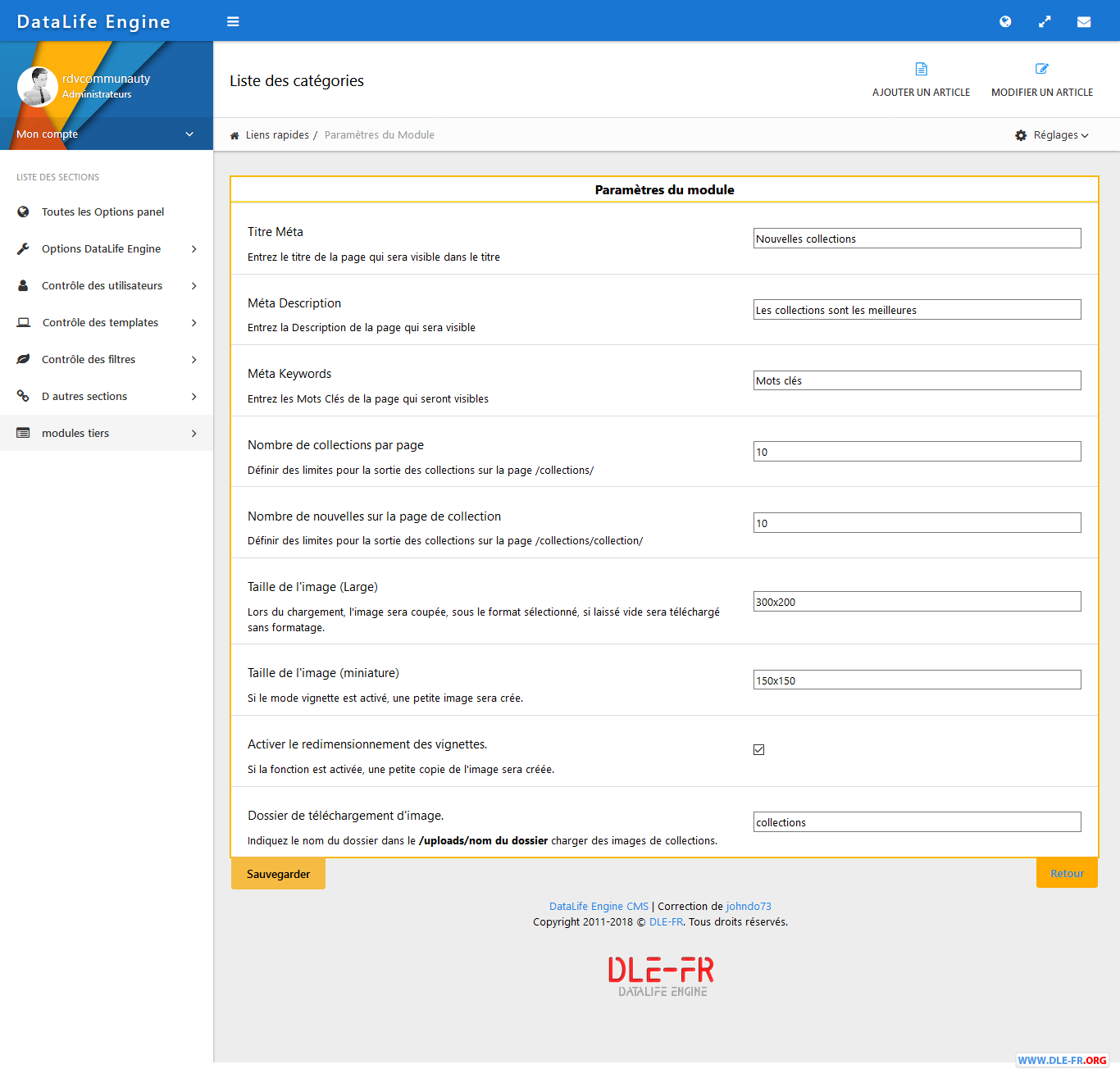The width and height of the screenshot is (1120, 1078).
Task: Click the laptop icon for Contrôle des templates
Action: (24, 322)
